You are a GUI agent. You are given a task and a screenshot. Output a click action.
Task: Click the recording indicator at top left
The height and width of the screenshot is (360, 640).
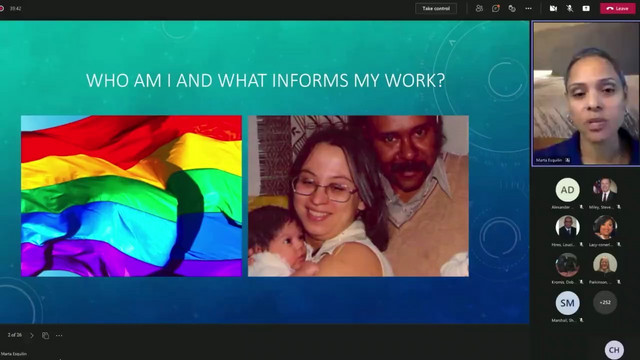tap(2, 8)
